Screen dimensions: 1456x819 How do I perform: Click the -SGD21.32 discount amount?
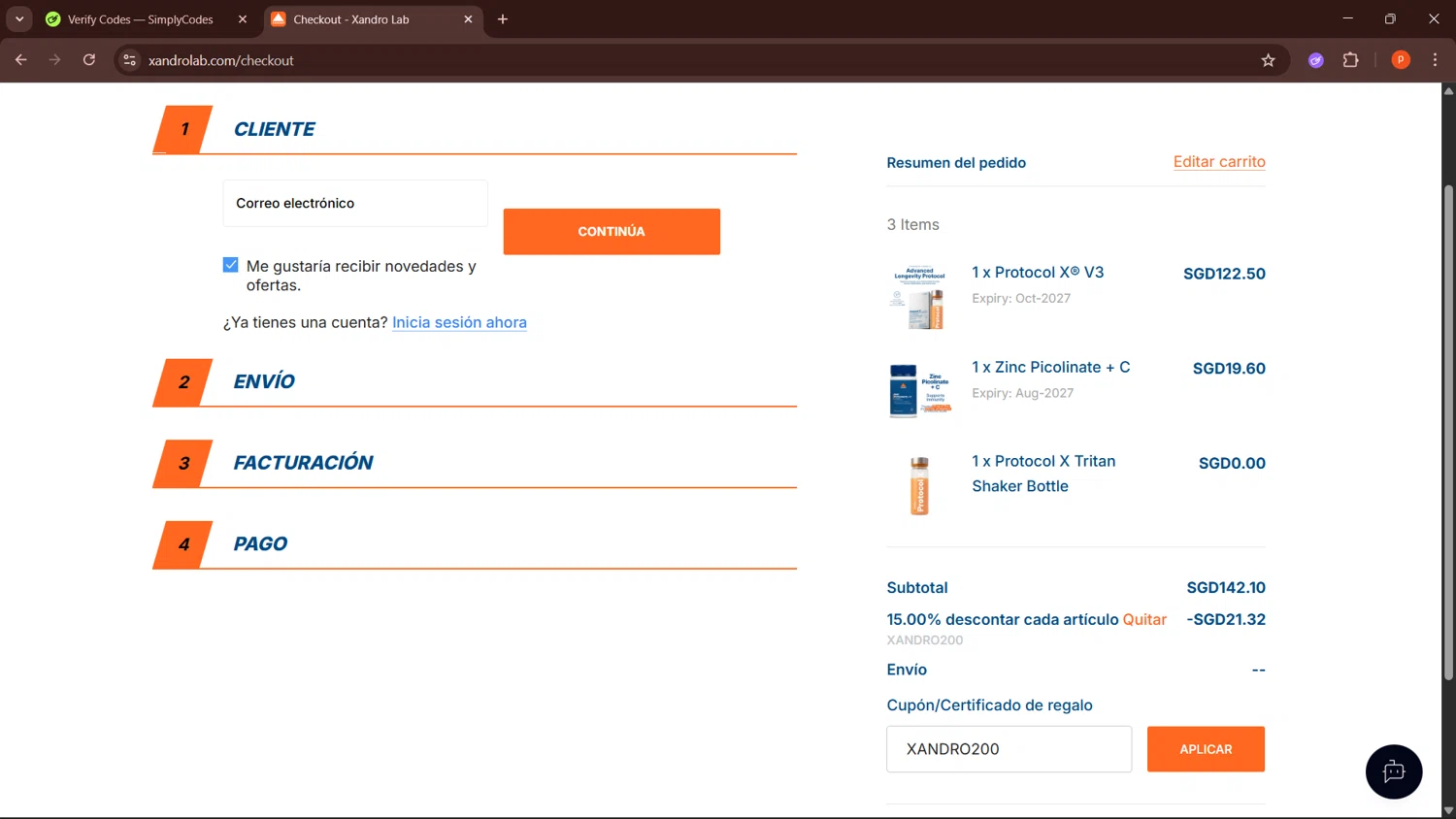(x=1226, y=619)
